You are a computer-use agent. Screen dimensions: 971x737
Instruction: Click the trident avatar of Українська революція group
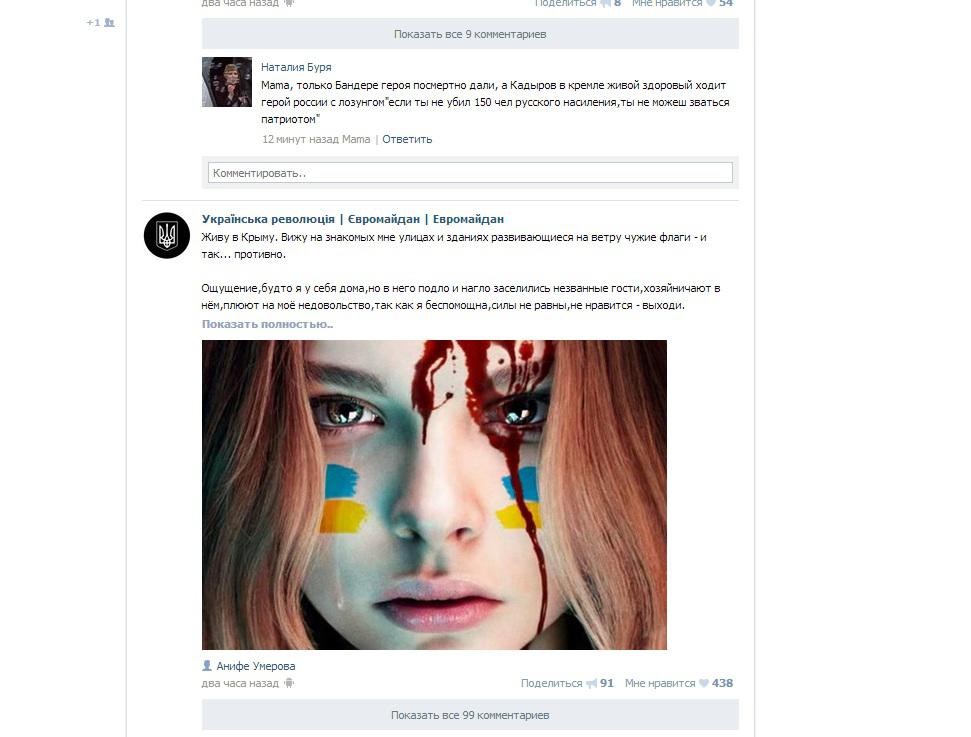point(167,235)
